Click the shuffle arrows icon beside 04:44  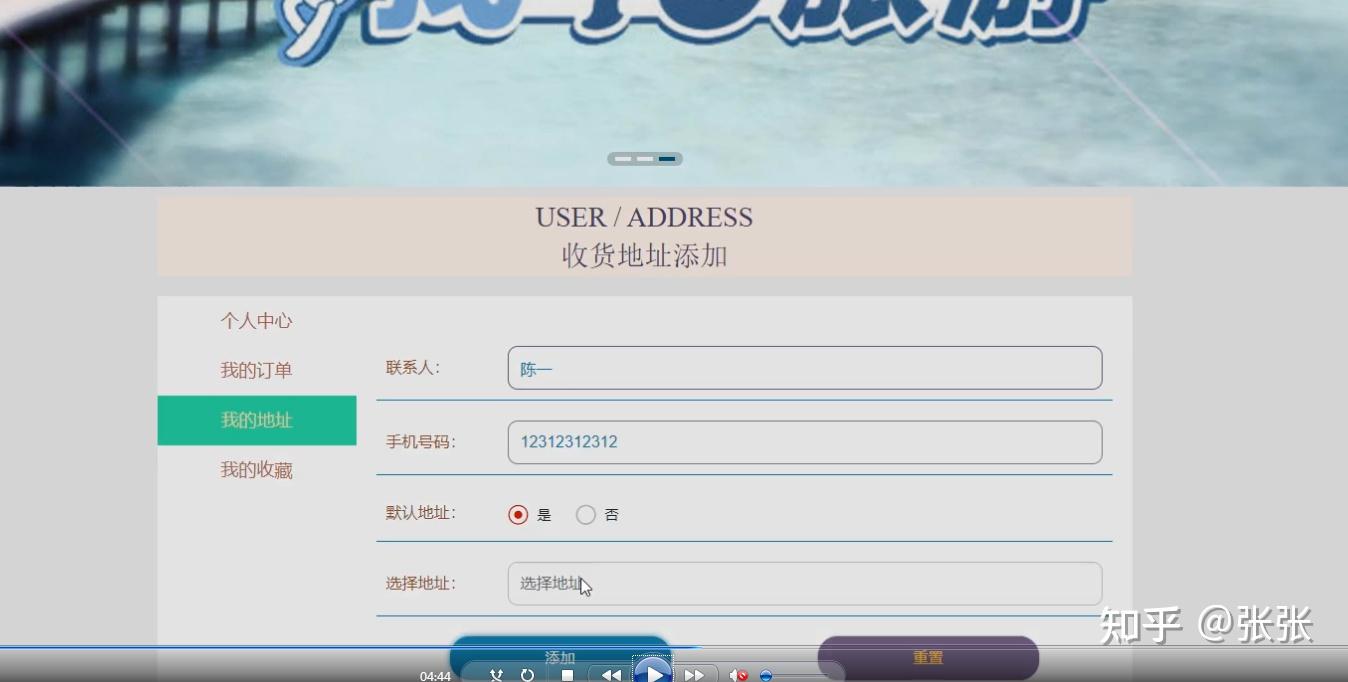(496, 675)
